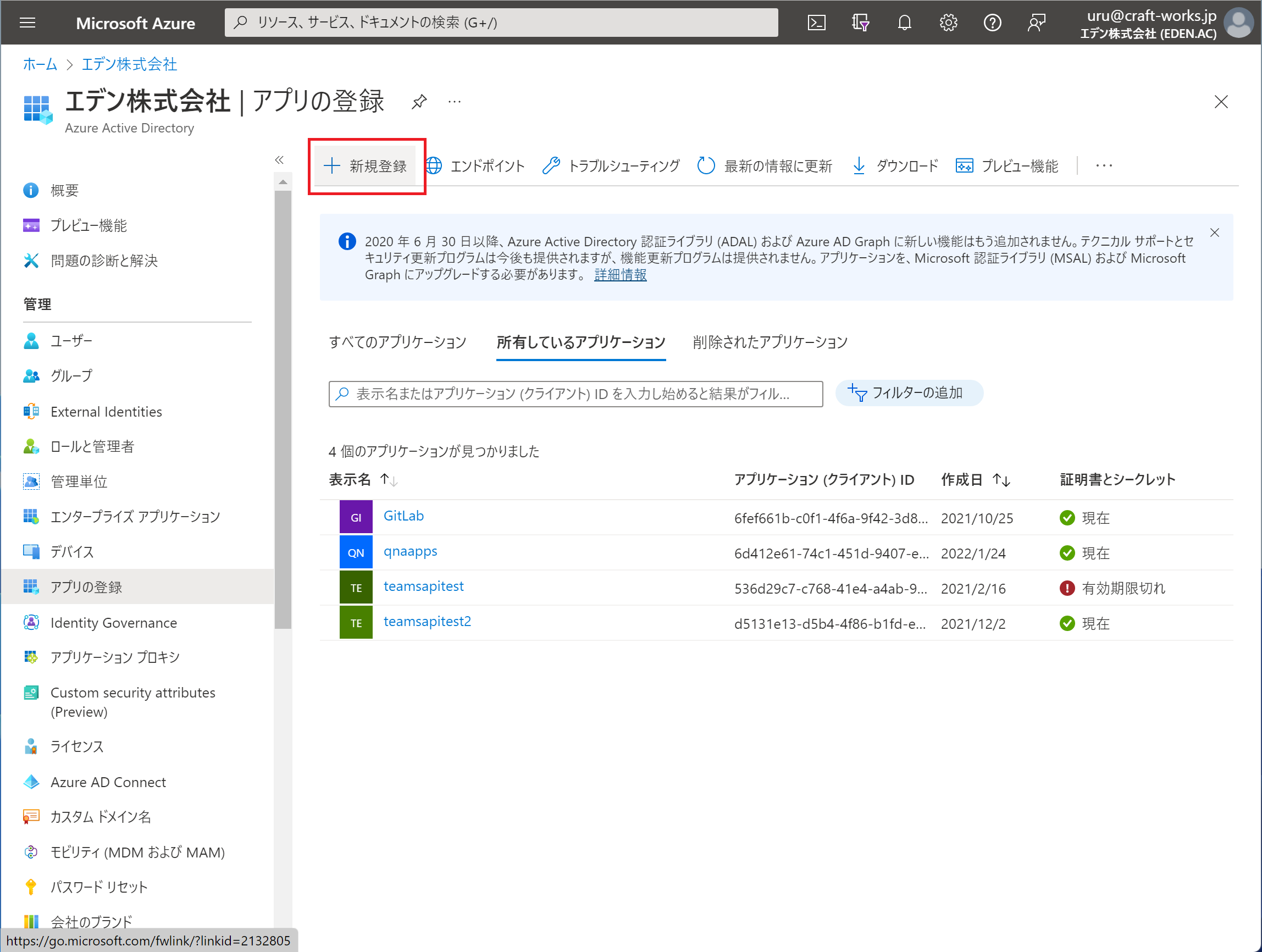Select アプリの登録 in sidebar
The height and width of the screenshot is (952, 1262).
coord(137,587)
